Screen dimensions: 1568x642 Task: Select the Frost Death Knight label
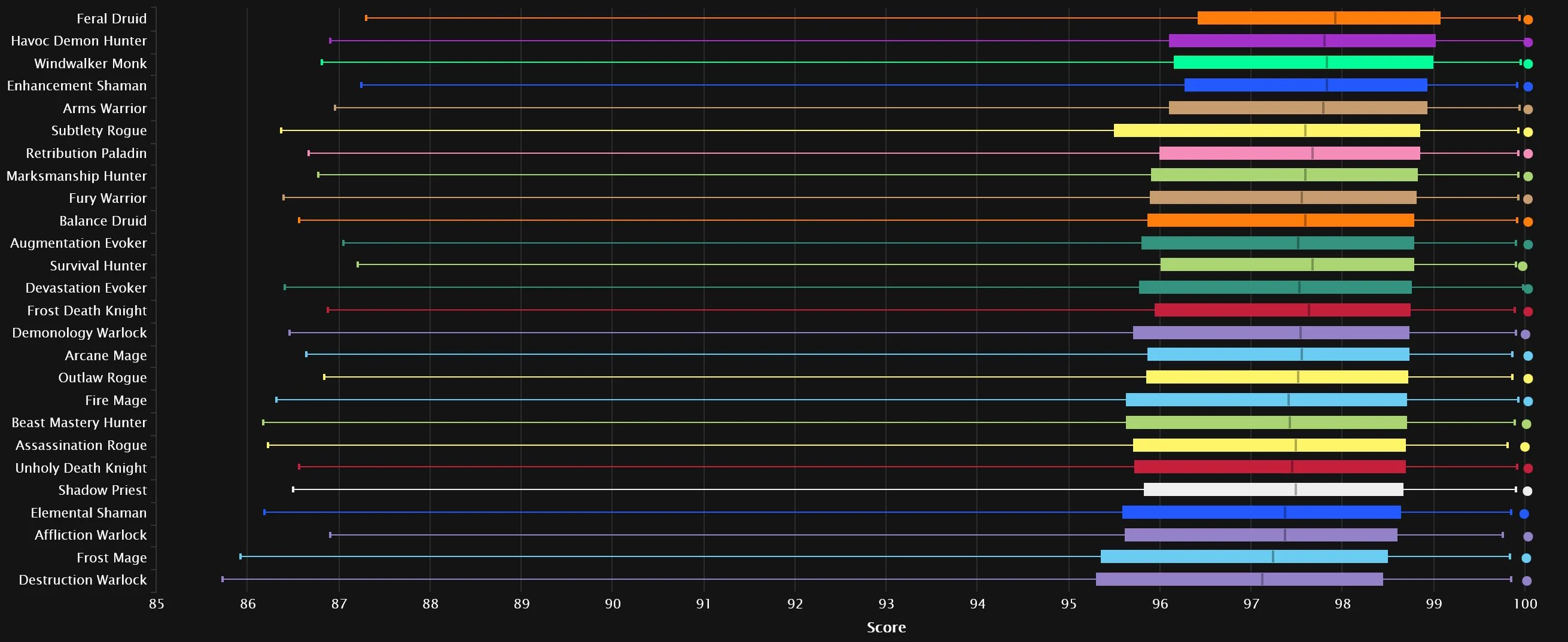point(87,311)
